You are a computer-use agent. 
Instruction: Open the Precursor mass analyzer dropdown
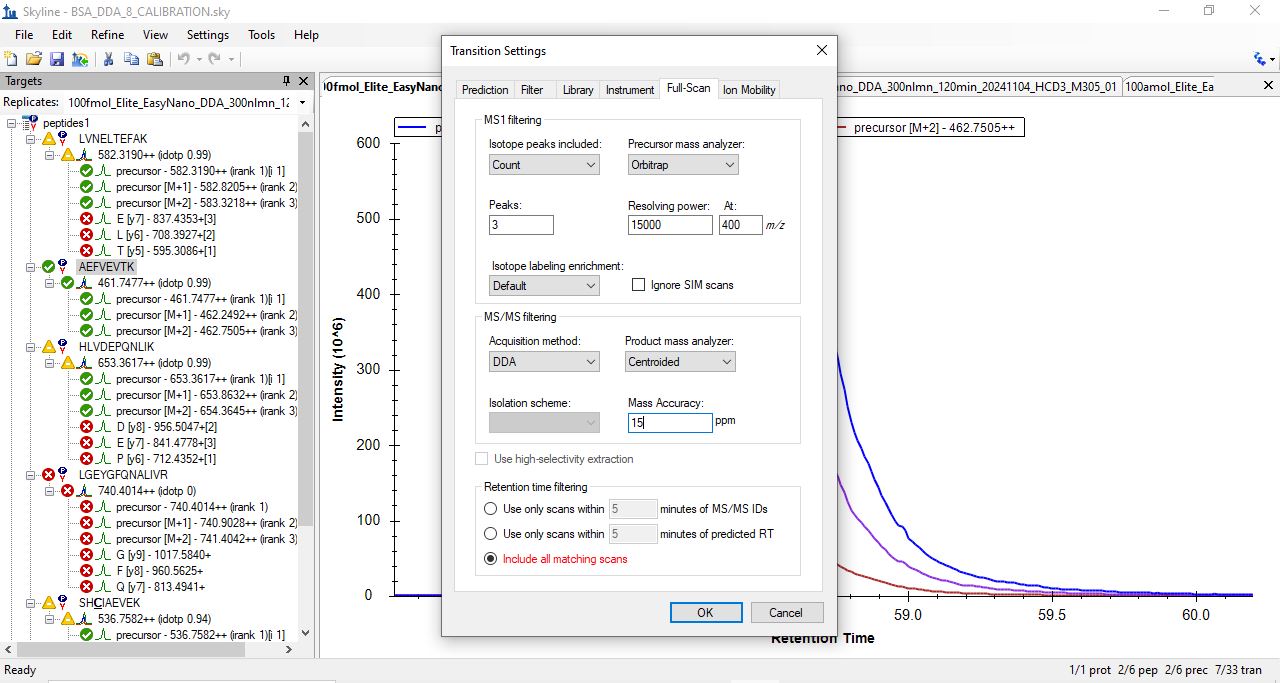click(682, 165)
